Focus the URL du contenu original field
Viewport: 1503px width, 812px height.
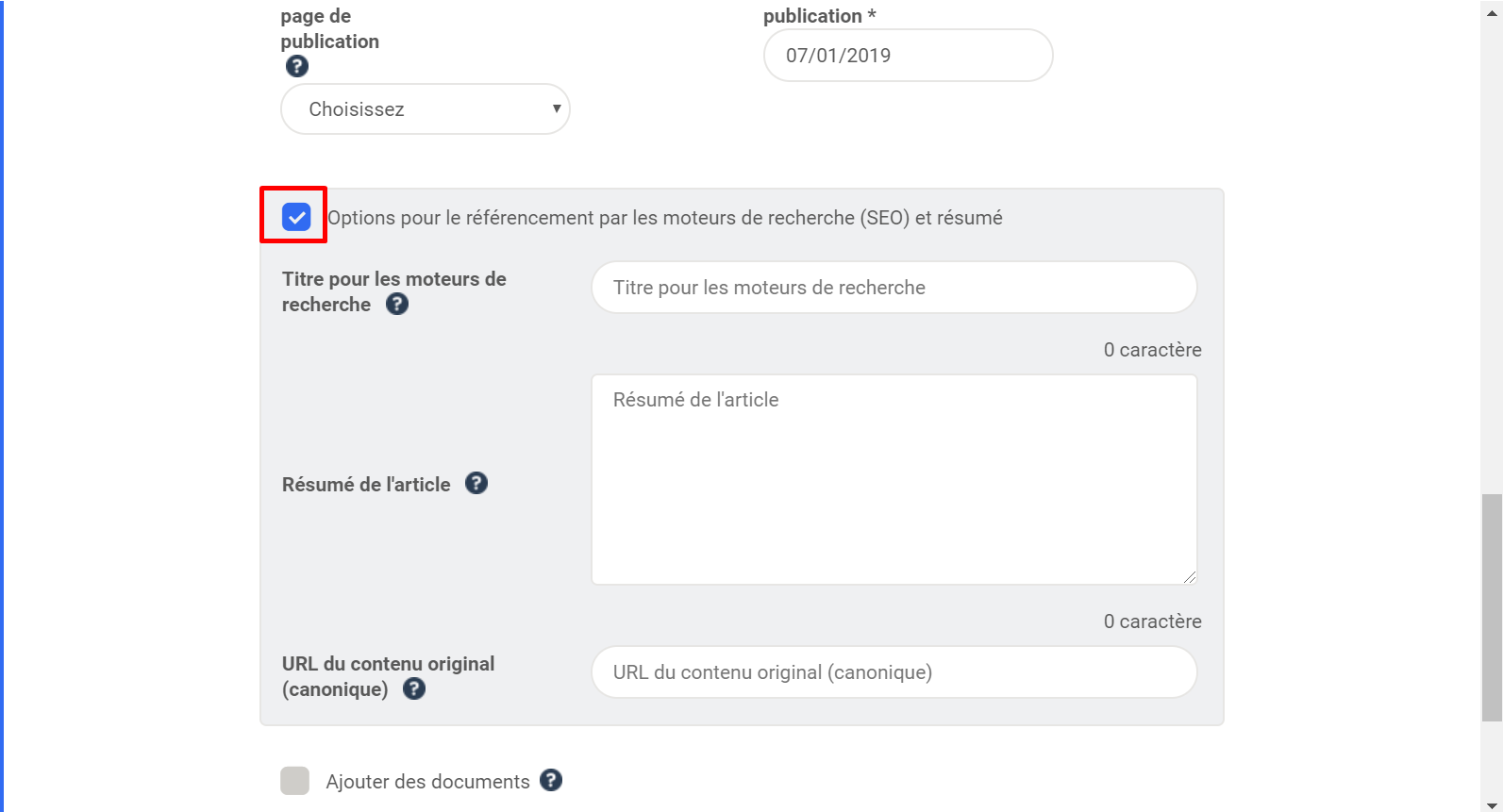coord(894,672)
